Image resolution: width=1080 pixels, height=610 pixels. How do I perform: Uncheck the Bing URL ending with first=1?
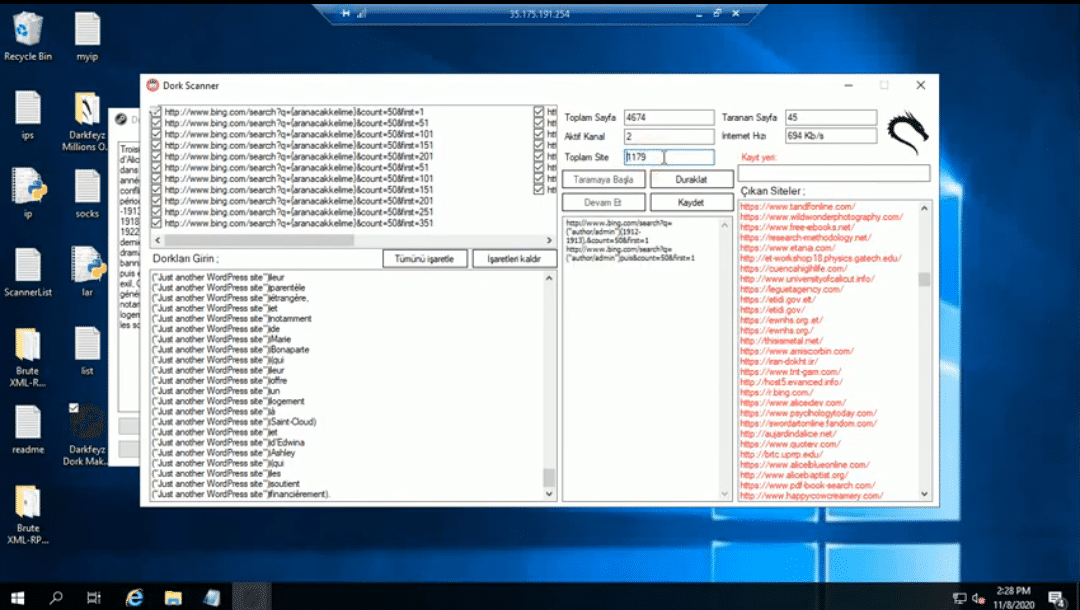click(x=155, y=112)
